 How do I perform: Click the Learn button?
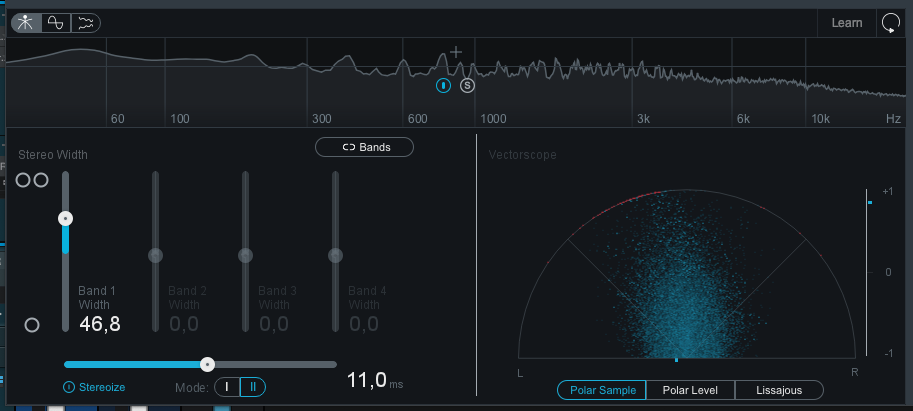pos(847,23)
